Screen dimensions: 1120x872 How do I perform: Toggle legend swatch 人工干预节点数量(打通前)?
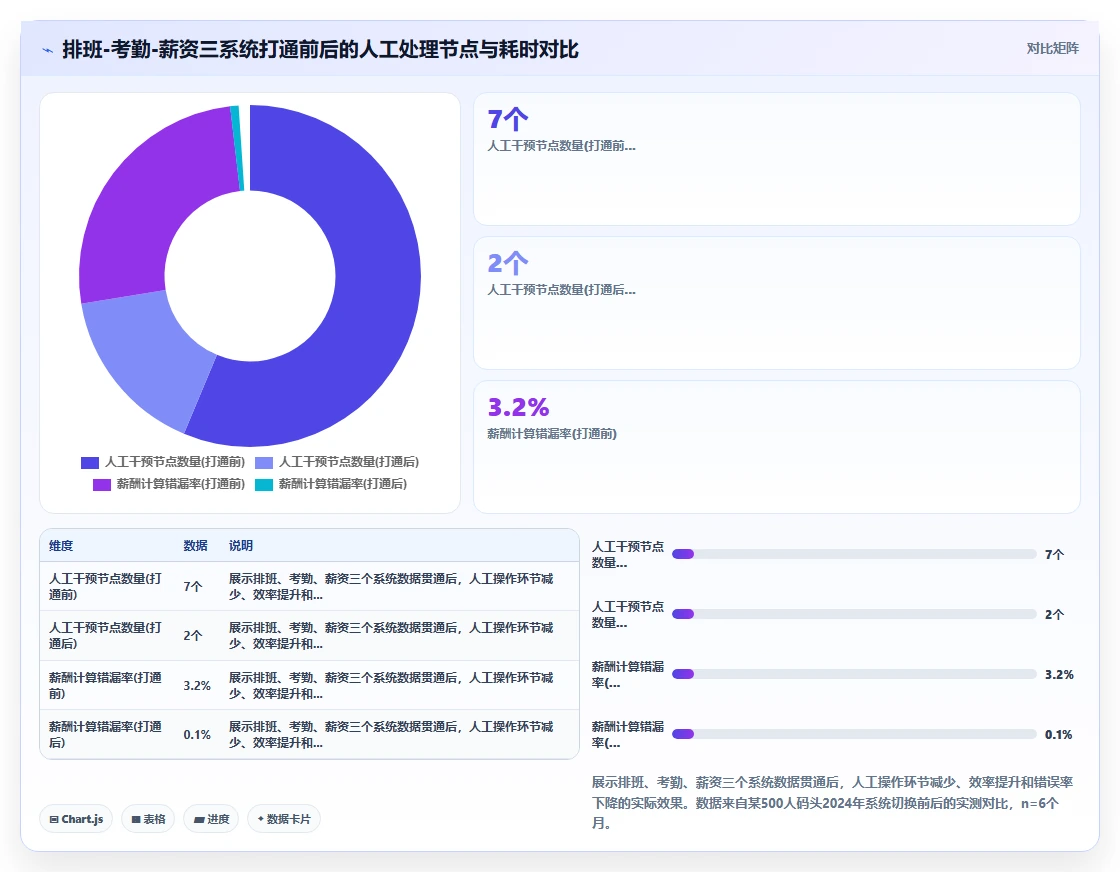[x=90, y=463]
